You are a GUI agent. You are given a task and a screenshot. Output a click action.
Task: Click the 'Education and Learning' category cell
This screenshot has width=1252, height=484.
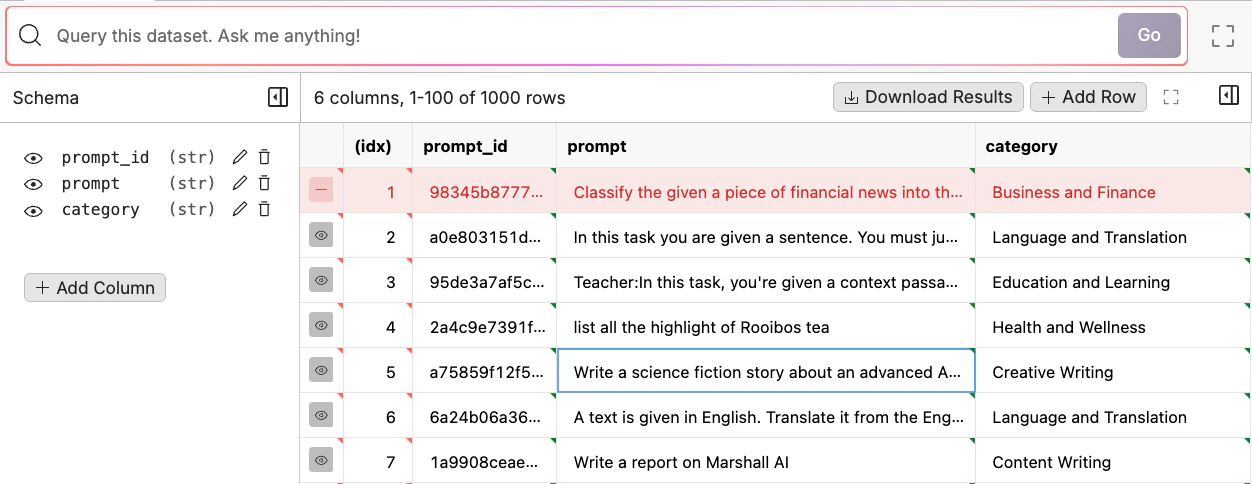[x=1113, y=282]
